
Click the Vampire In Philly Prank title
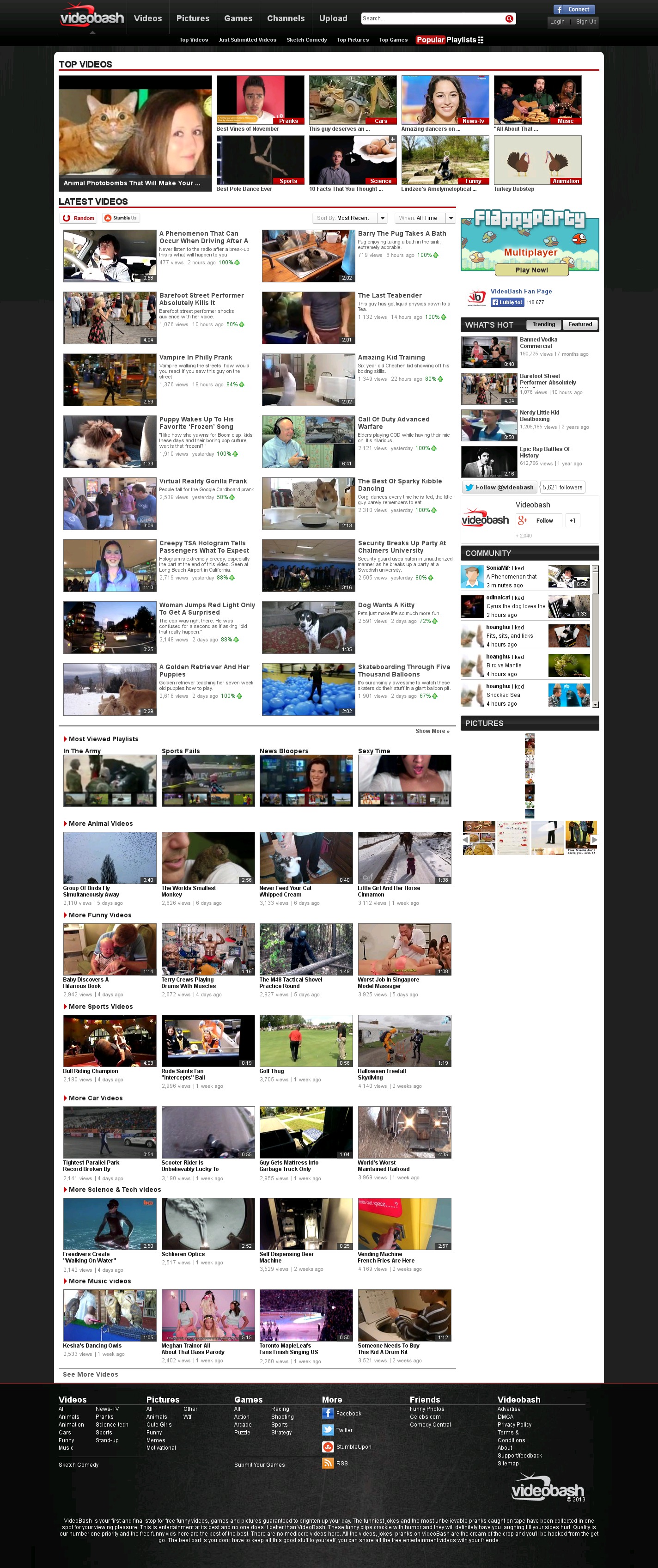[195, 357]
